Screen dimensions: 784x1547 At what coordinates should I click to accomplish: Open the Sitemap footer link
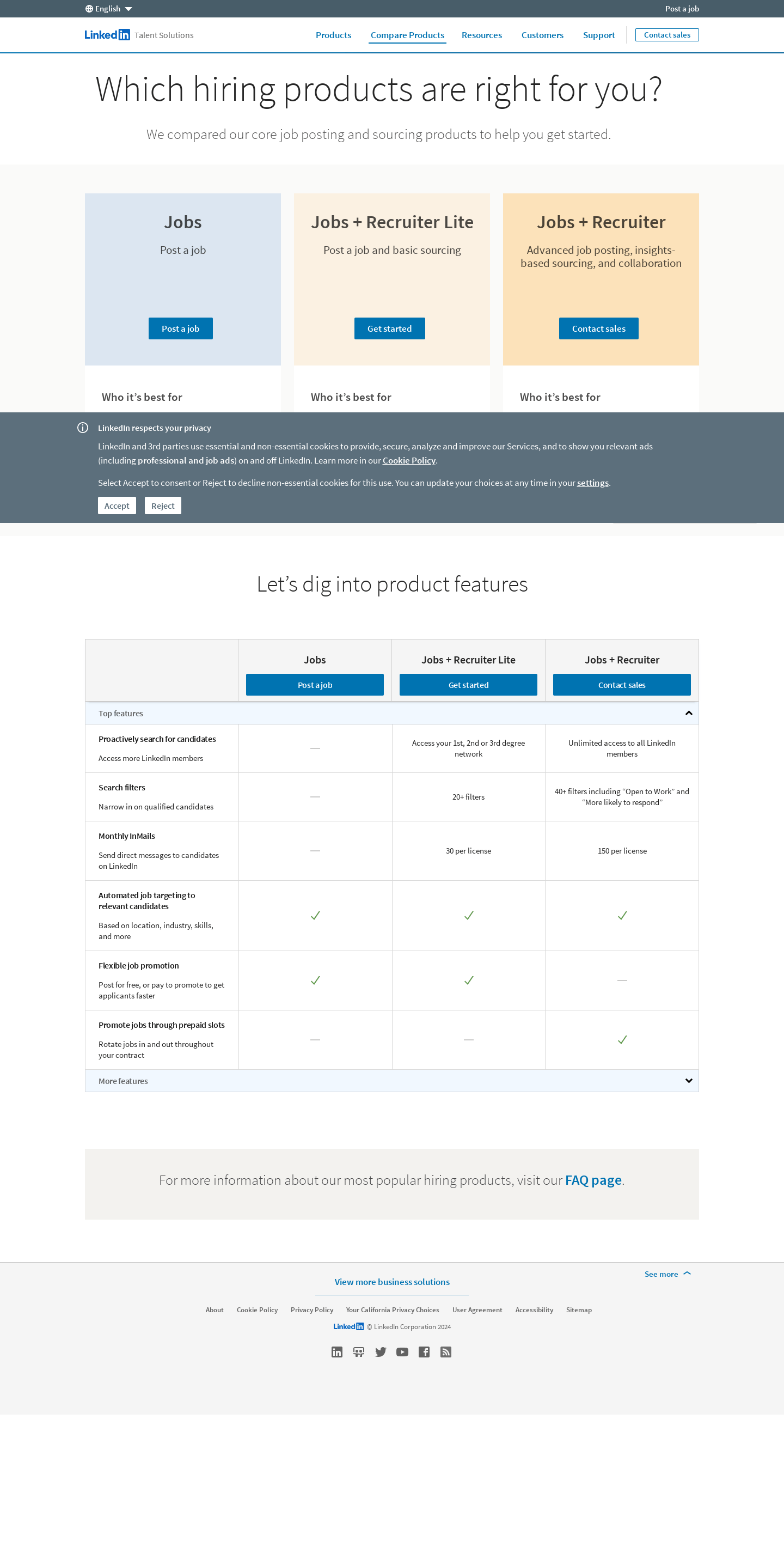(579, 1310)
